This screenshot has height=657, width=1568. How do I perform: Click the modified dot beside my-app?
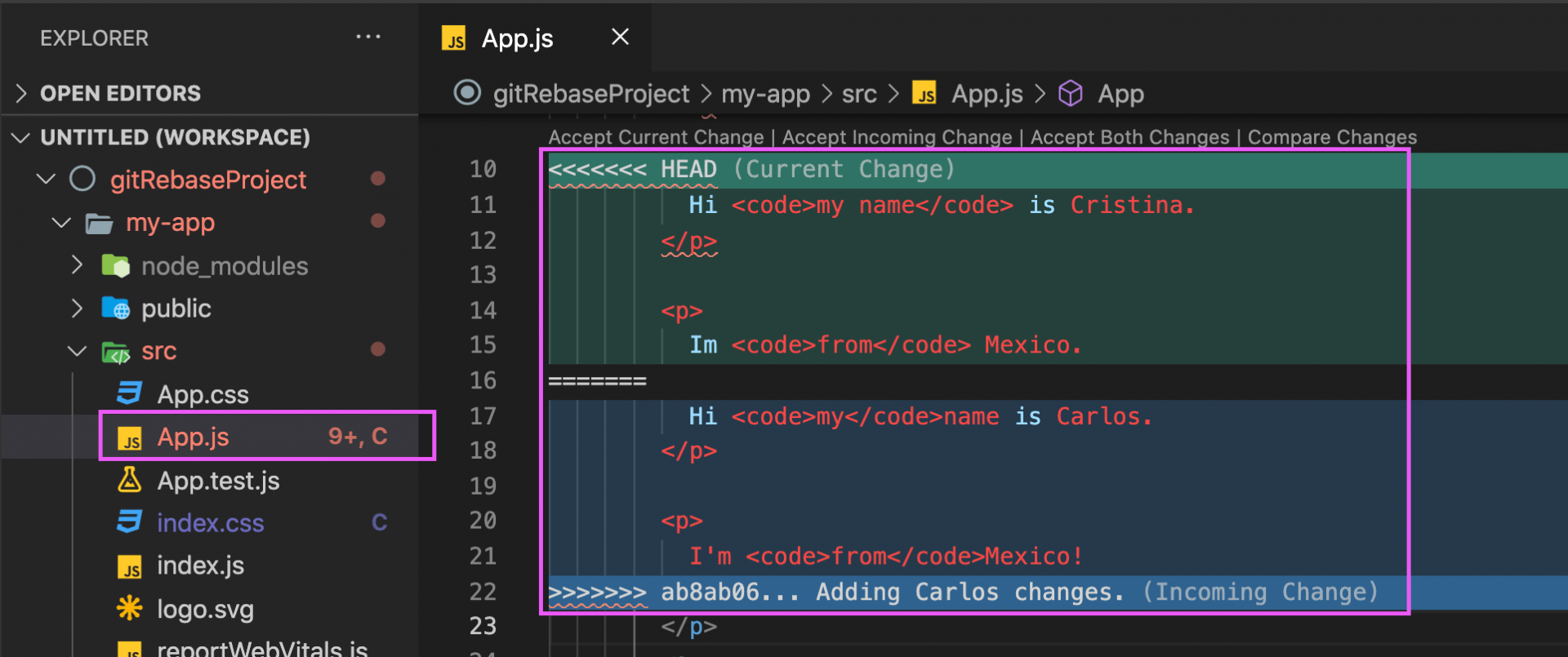[x=377, y=220]
